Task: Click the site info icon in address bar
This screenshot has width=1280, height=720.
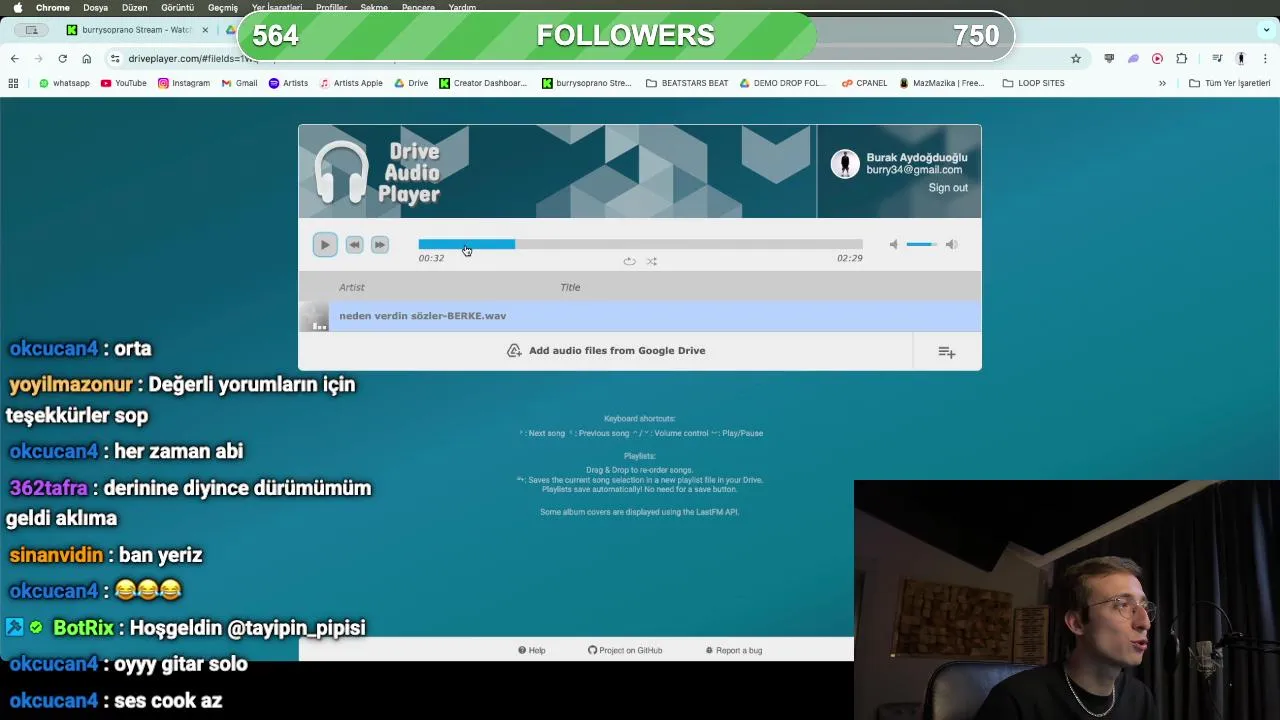Action: 115,59
